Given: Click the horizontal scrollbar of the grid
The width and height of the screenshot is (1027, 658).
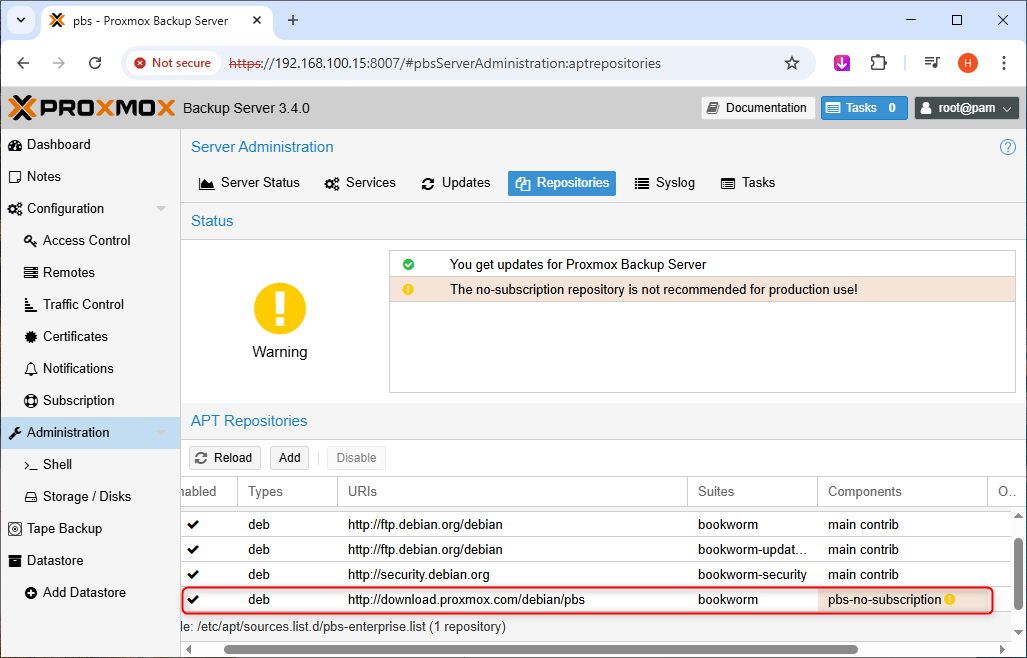Looking at the screenshot, I should (540, 650).
